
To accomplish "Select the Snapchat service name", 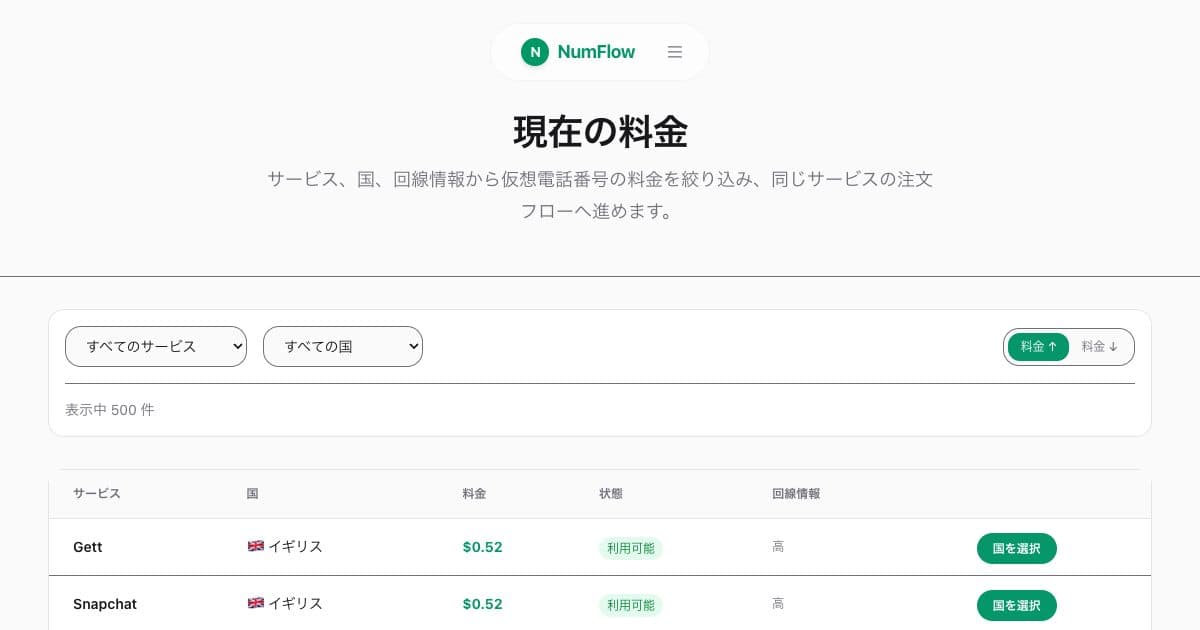I will pos(105,604).
